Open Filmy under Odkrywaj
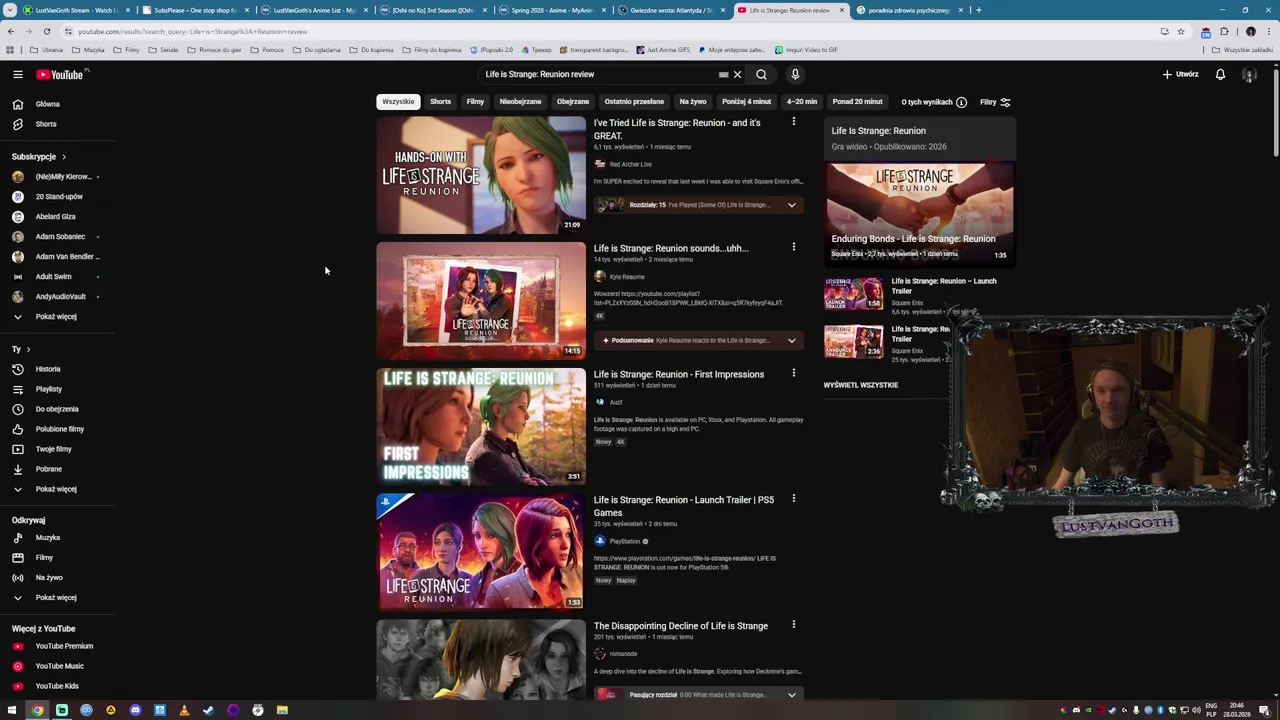This screenshot has height=720, width=1280. click(x=57, y=557)
